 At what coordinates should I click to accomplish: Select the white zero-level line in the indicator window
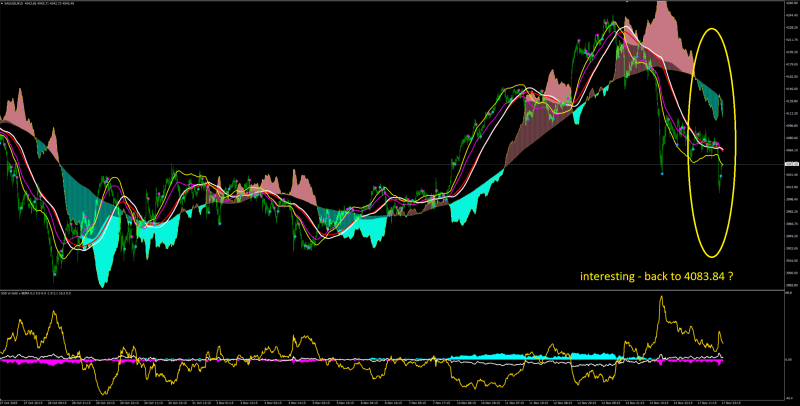coord(361,360)
